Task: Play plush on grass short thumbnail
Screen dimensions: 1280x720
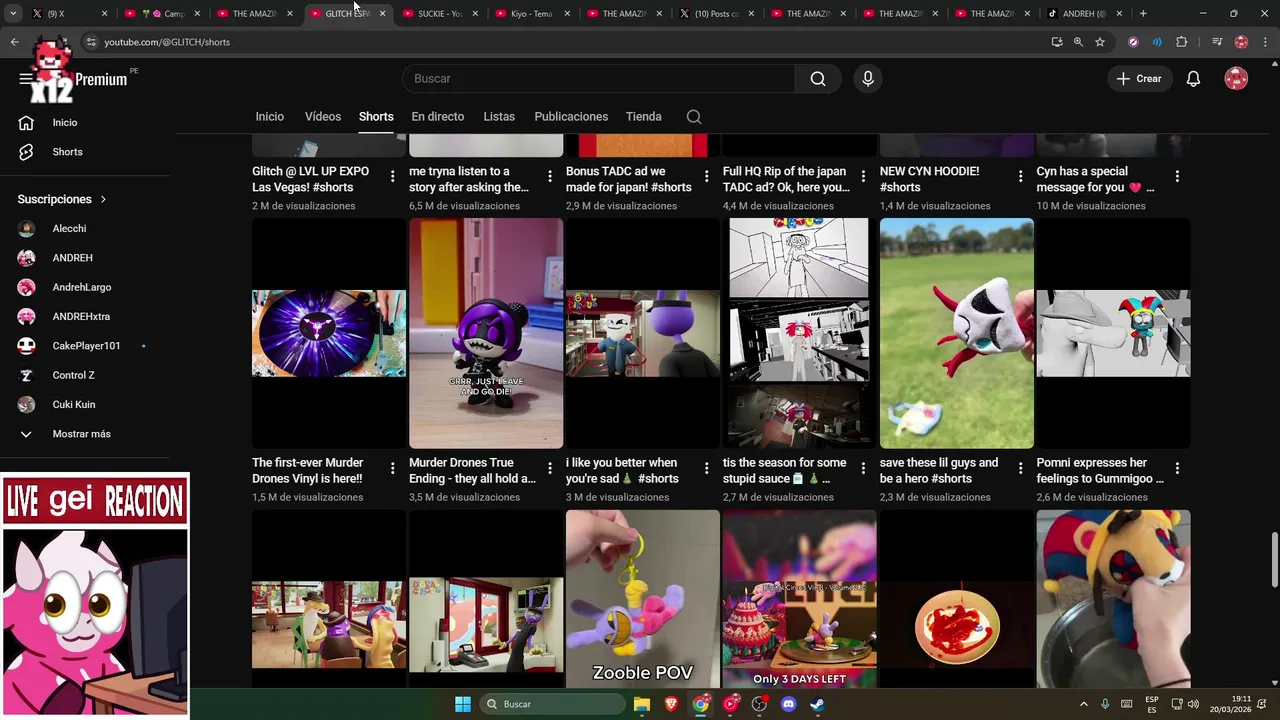Action: 957,333
